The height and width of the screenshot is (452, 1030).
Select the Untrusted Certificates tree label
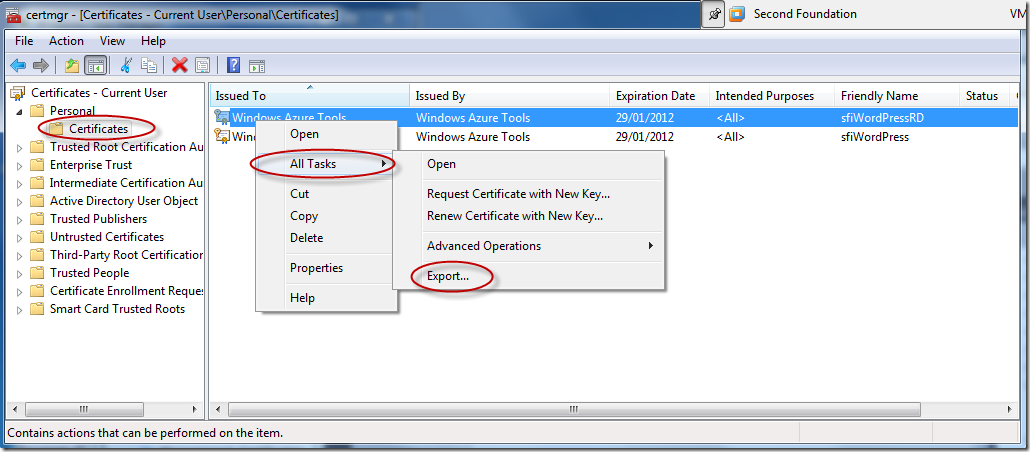(x=107, y=237)
